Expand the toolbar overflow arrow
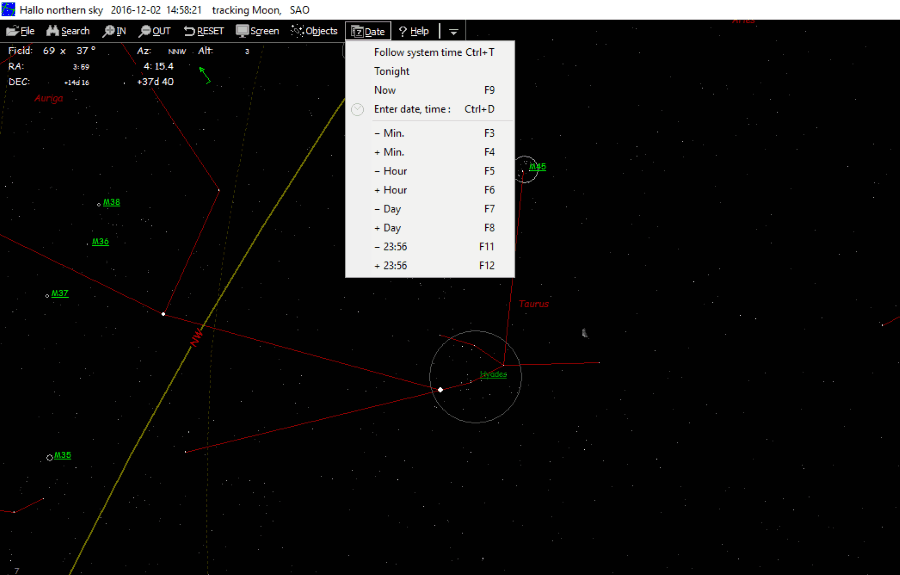 coord(453,32)
